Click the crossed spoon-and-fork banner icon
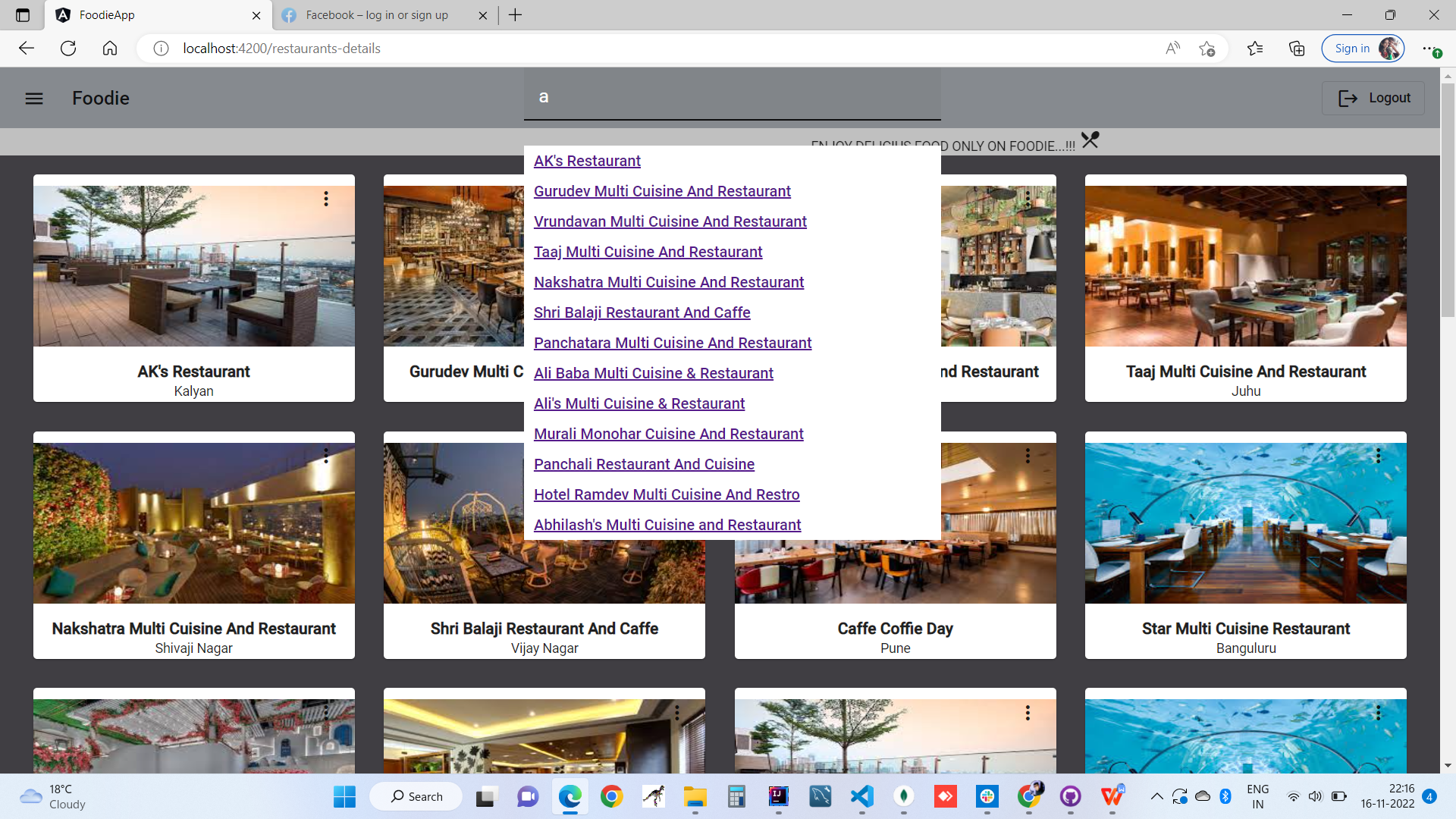1456x819 pixels. coord(1090,140)
